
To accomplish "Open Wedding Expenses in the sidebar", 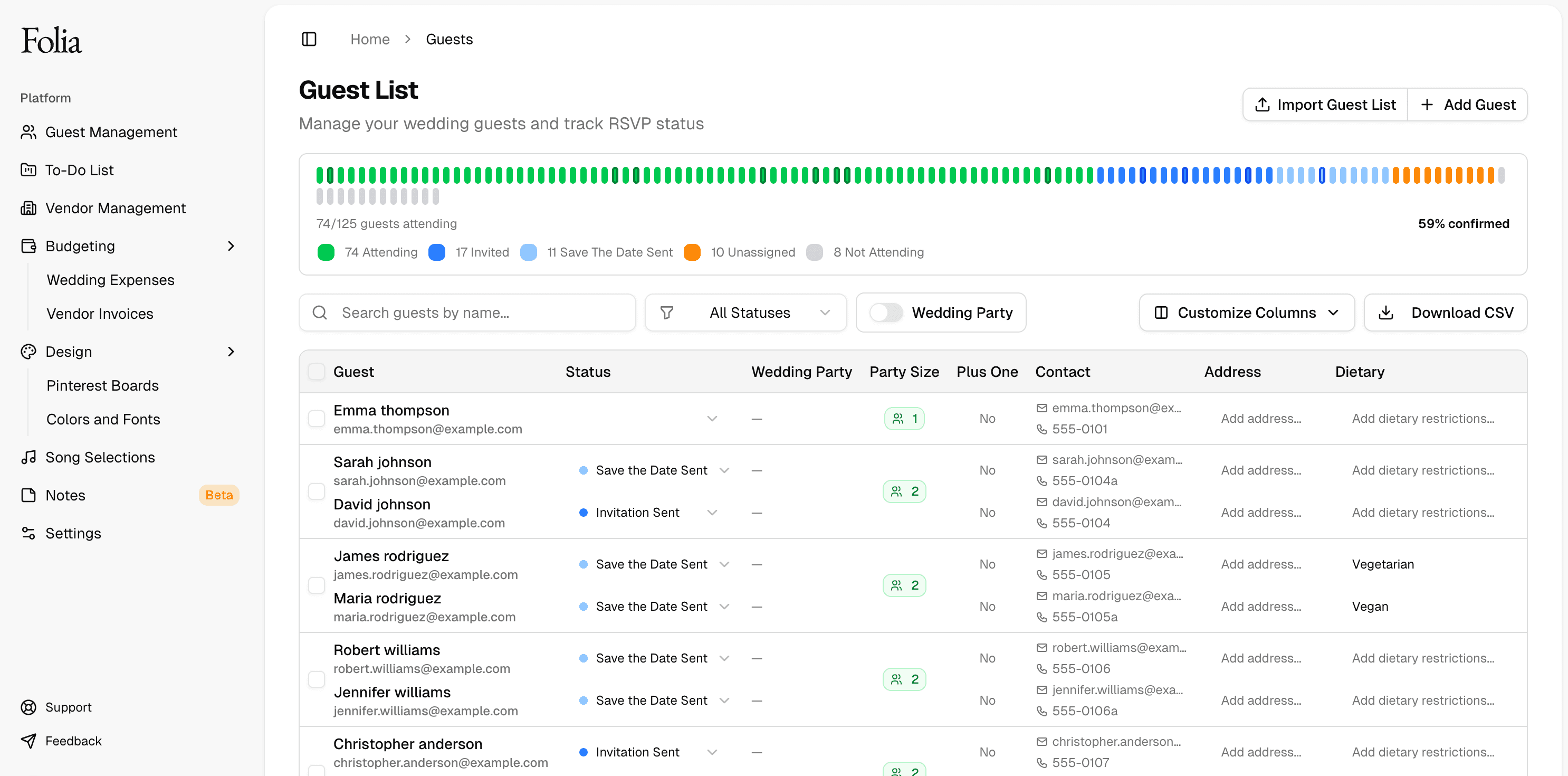I will [110, 280].
